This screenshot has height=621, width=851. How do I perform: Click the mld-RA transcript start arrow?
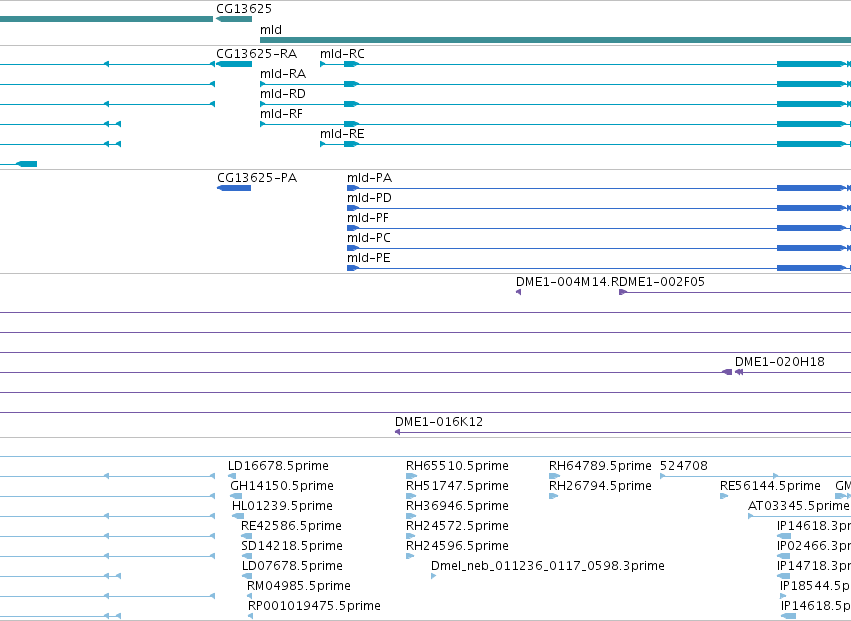tap(263, 84)
